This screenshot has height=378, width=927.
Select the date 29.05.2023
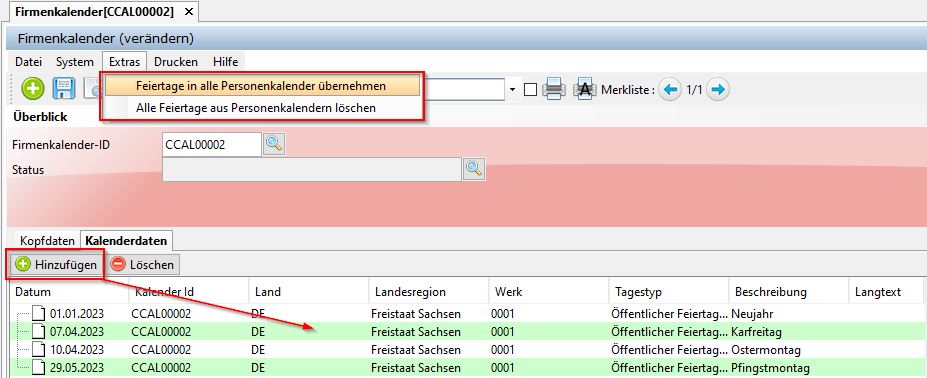[77, 367]
